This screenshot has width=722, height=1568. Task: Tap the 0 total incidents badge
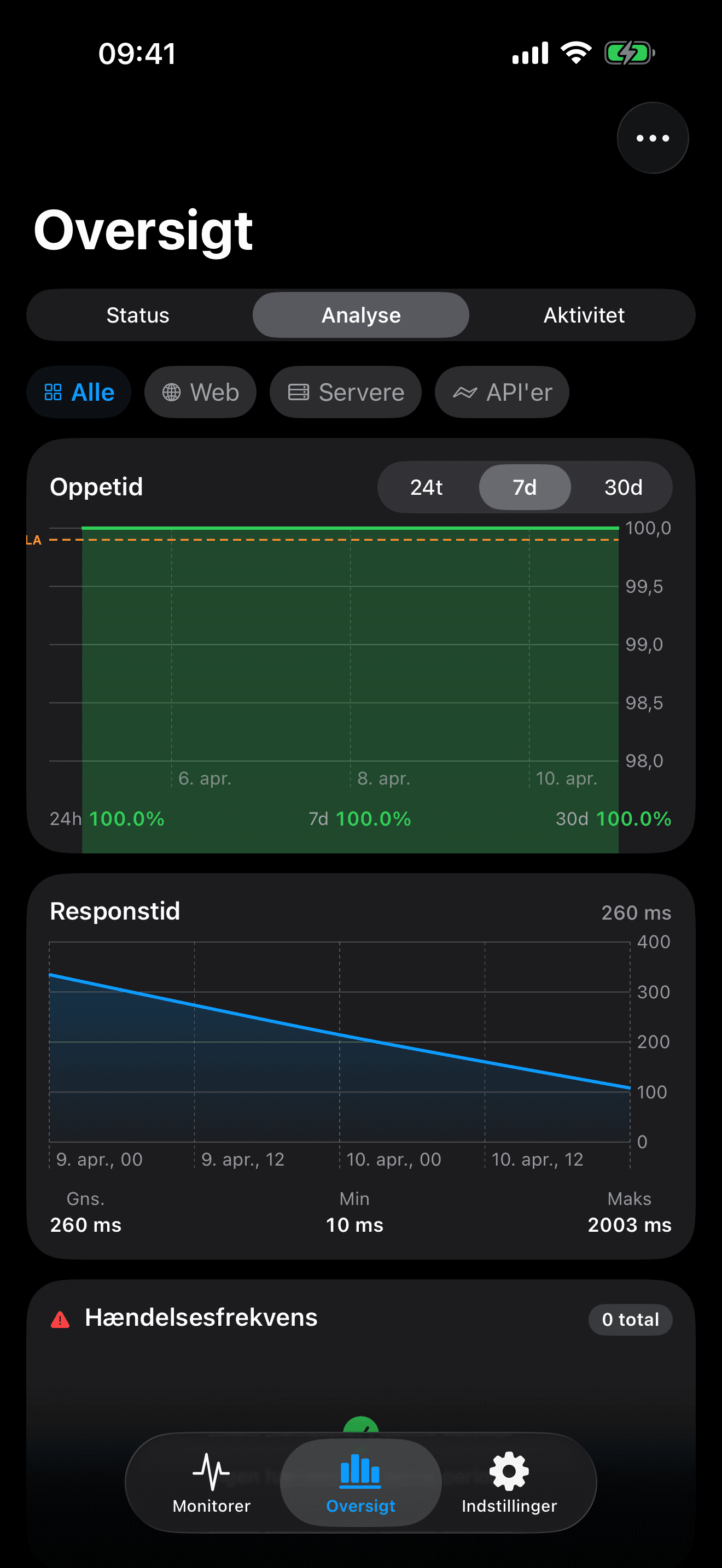click(630, 1319)
